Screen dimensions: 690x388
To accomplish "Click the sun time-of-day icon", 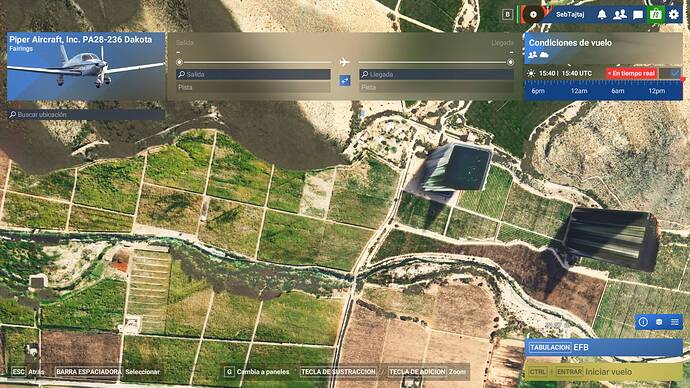I will (x=531, y=73).
